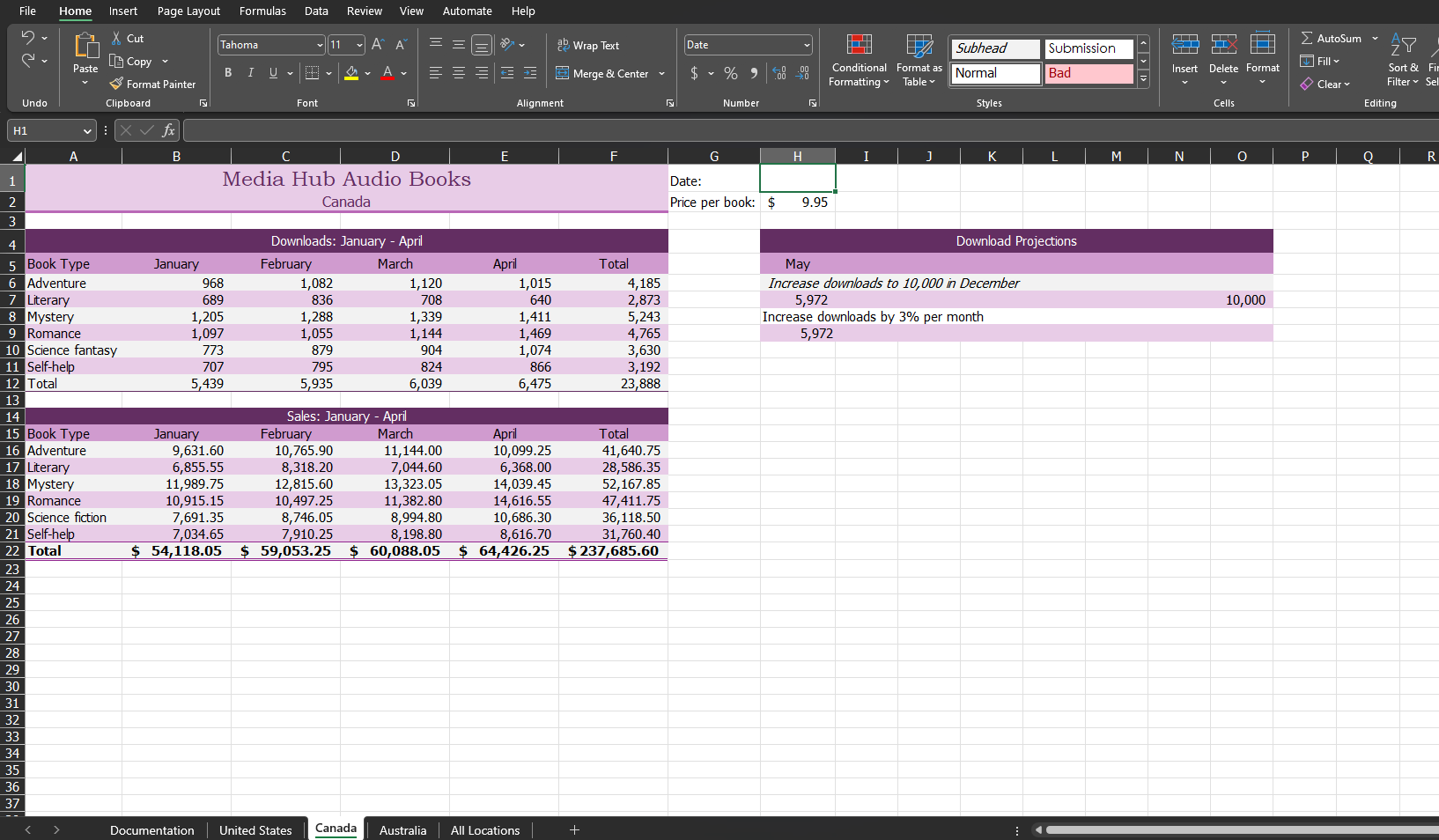Image resolution: width=1439 pixels, height=840 pixels.
Task: Click the new sheet plus icon
Action: tap(574, 829)
